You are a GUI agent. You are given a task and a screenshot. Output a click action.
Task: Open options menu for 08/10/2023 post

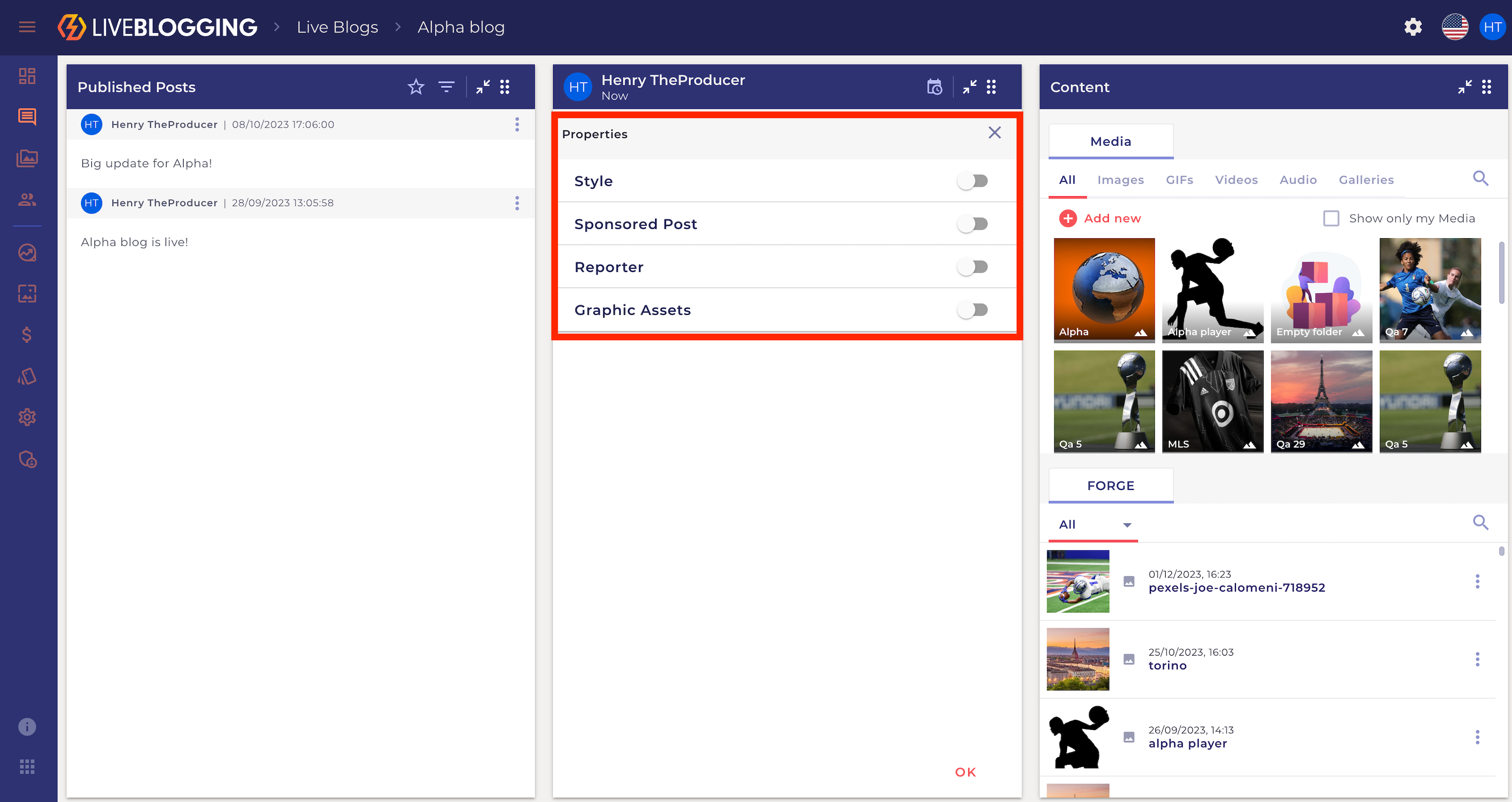coord(517,124)
